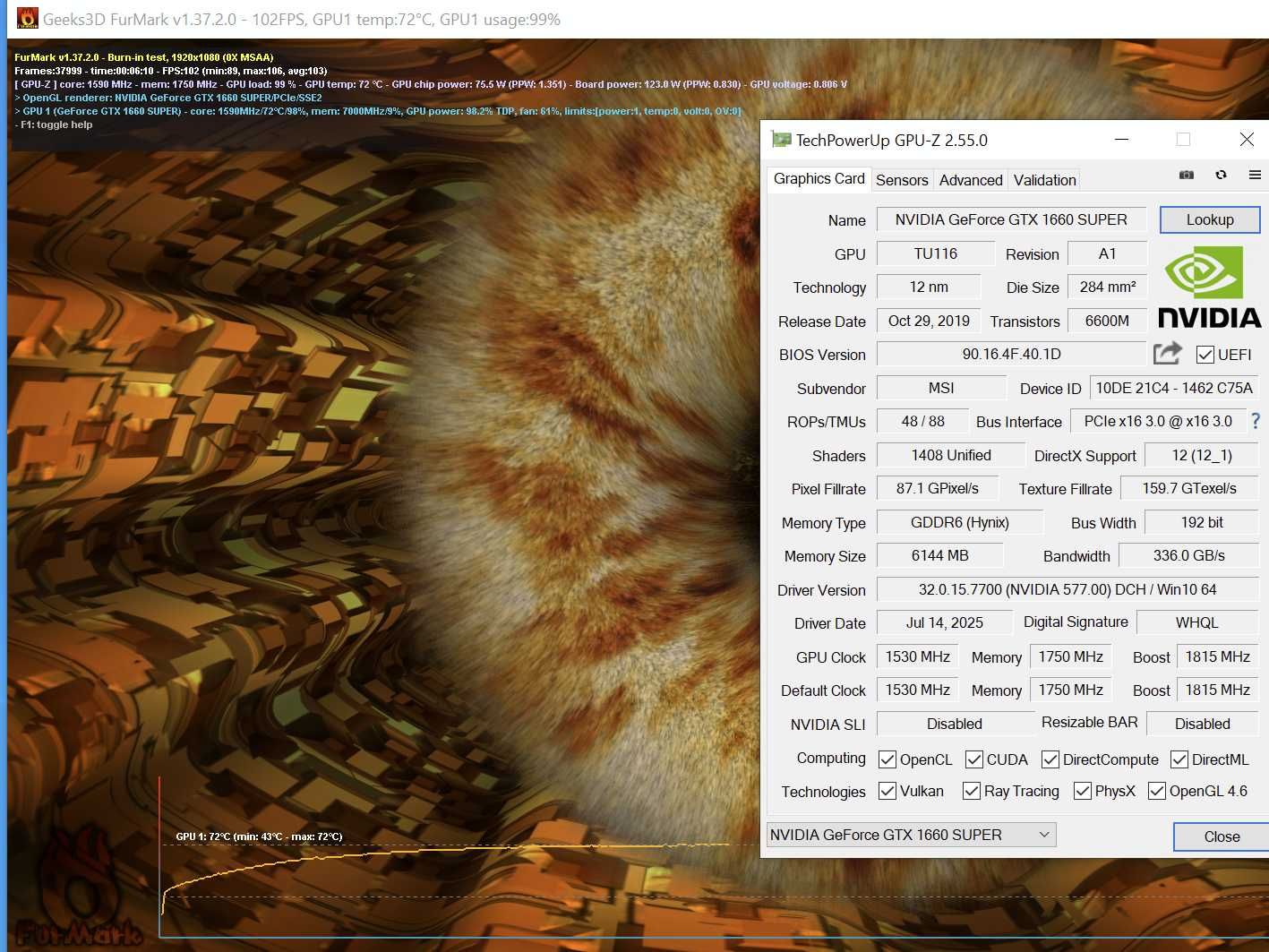1269x952 pixels.
Task: Click the Revision A1 field
Action: 1107,253
